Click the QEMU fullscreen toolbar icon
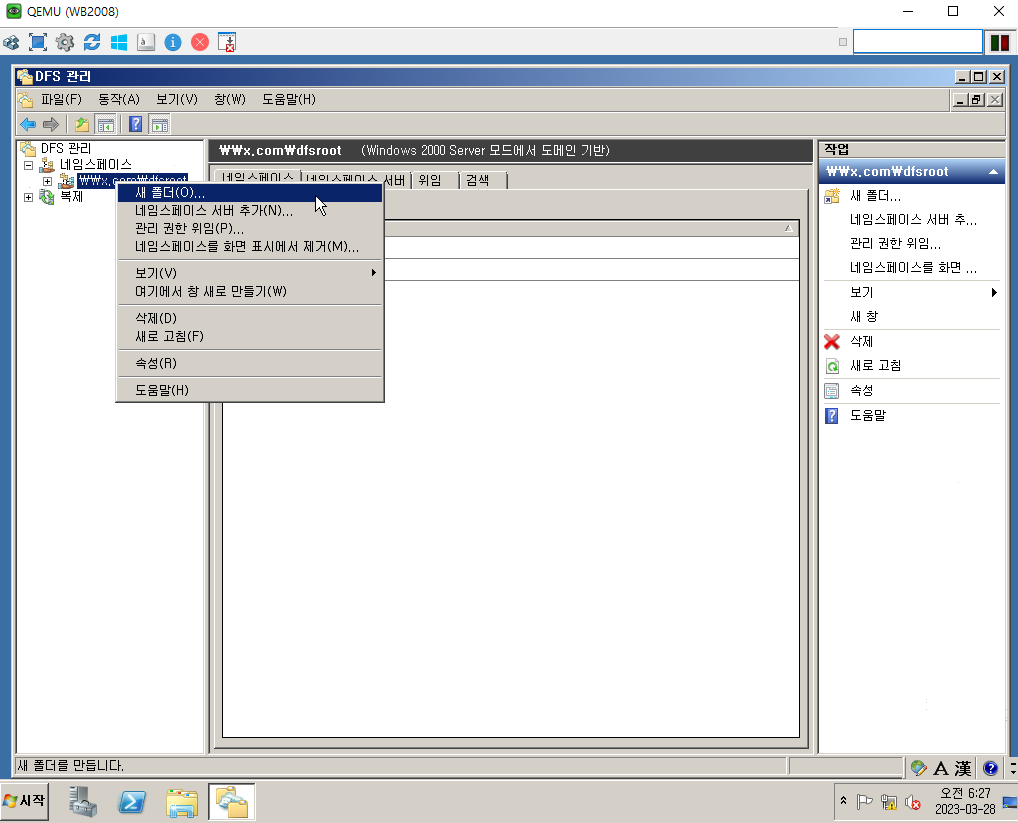 [x=38, y=42]
